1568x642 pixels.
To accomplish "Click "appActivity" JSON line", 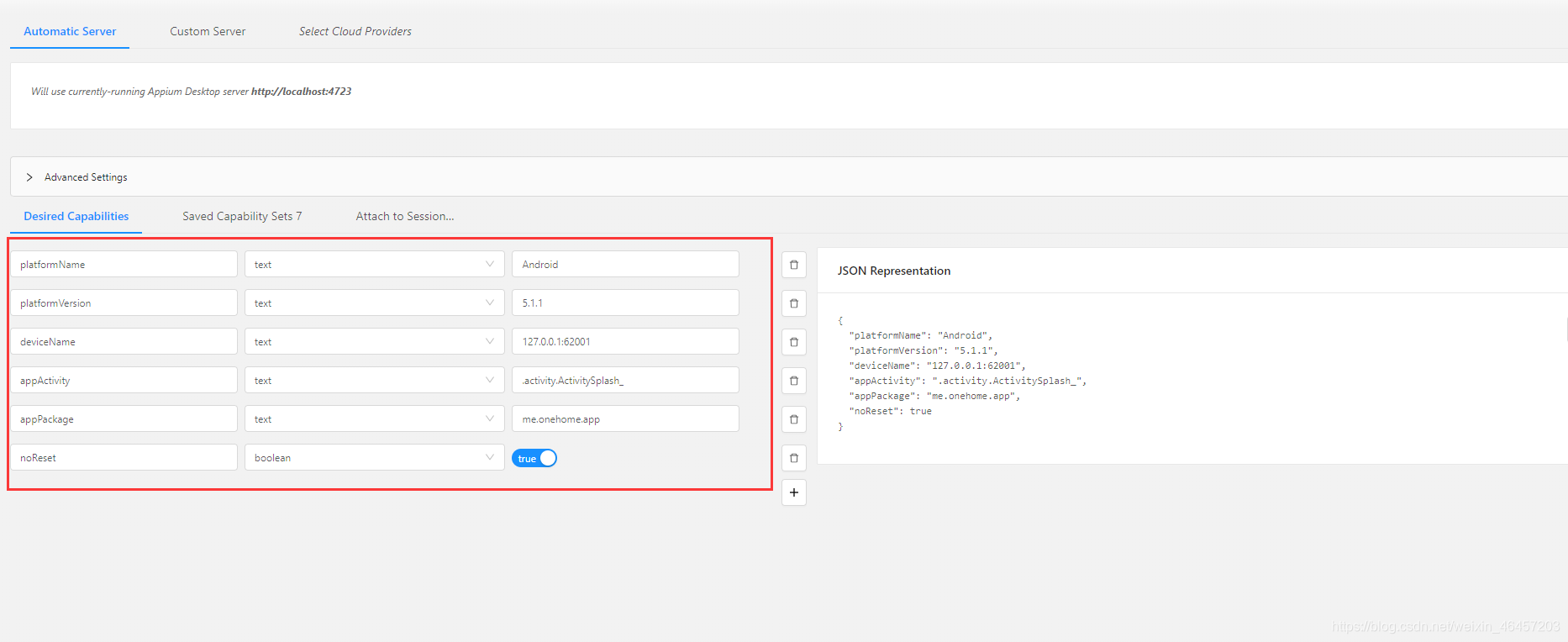I will (968, 381).
